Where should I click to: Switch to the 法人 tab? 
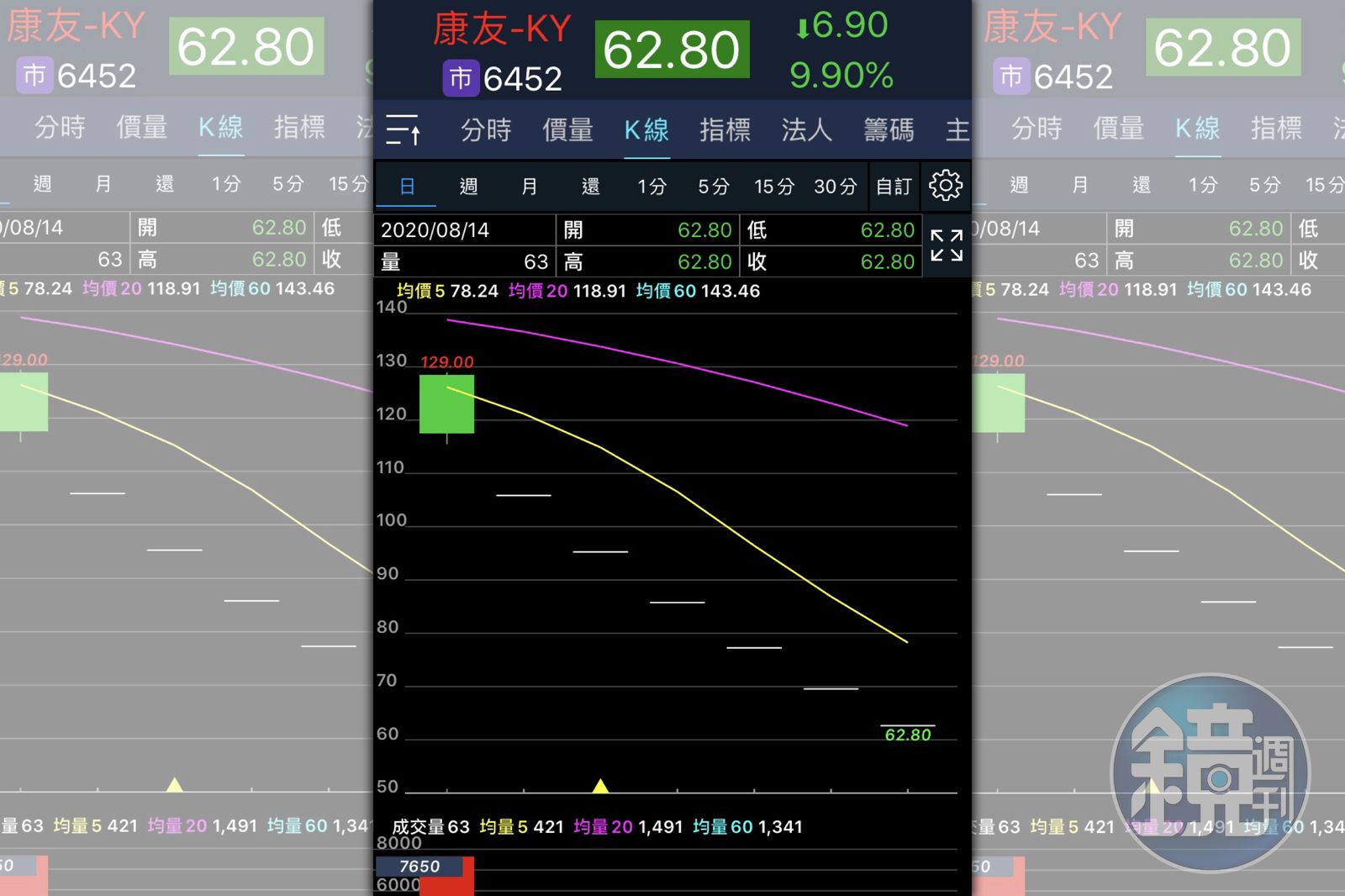pyautogui.click(x=806, y=130)
